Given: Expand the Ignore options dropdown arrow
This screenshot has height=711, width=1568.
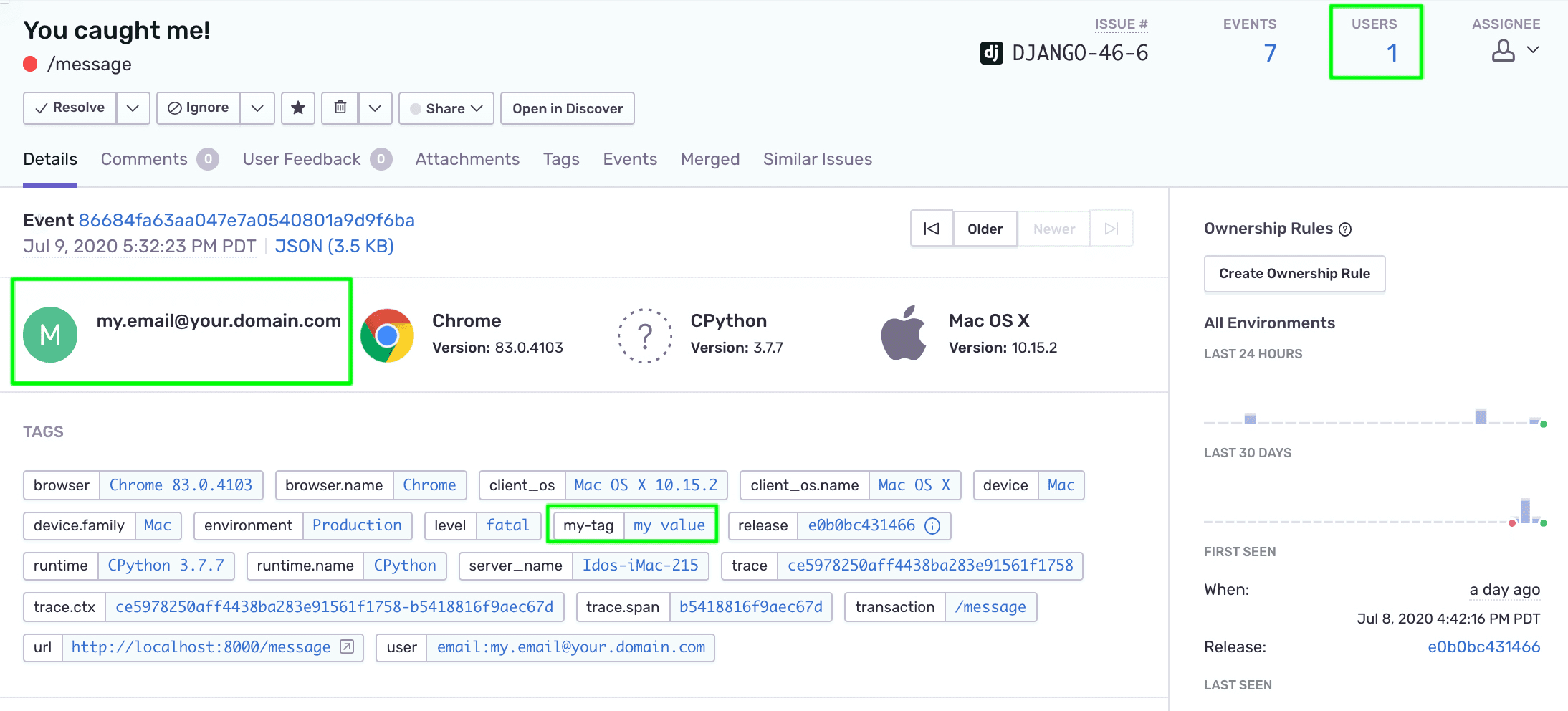Looking at the screenshot, I should pos(257,108).
